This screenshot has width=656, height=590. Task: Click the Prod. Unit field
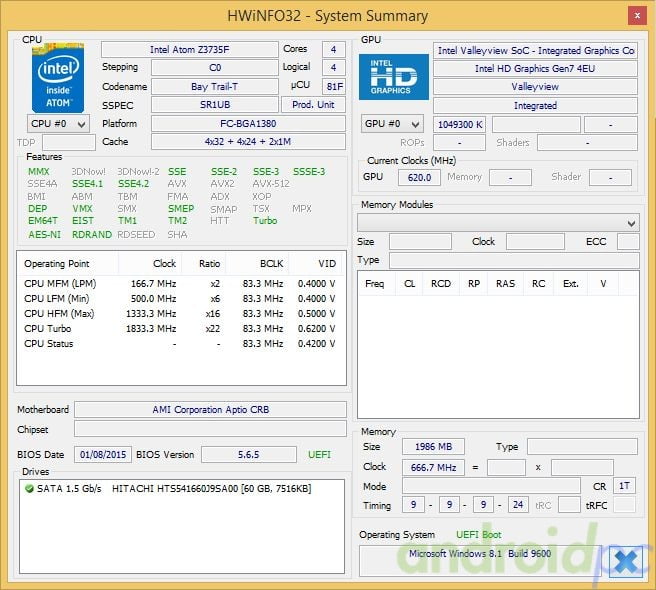coord(313,105)
